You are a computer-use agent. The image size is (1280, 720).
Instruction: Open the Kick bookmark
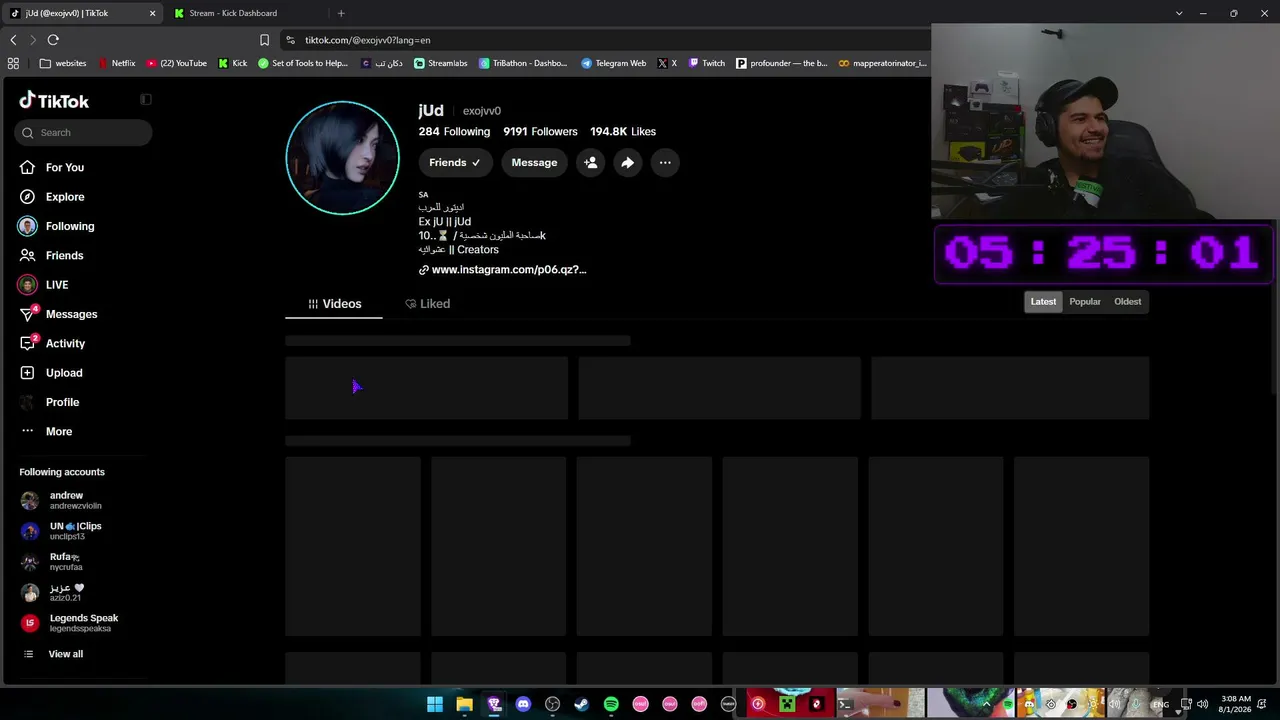[232, 63]
